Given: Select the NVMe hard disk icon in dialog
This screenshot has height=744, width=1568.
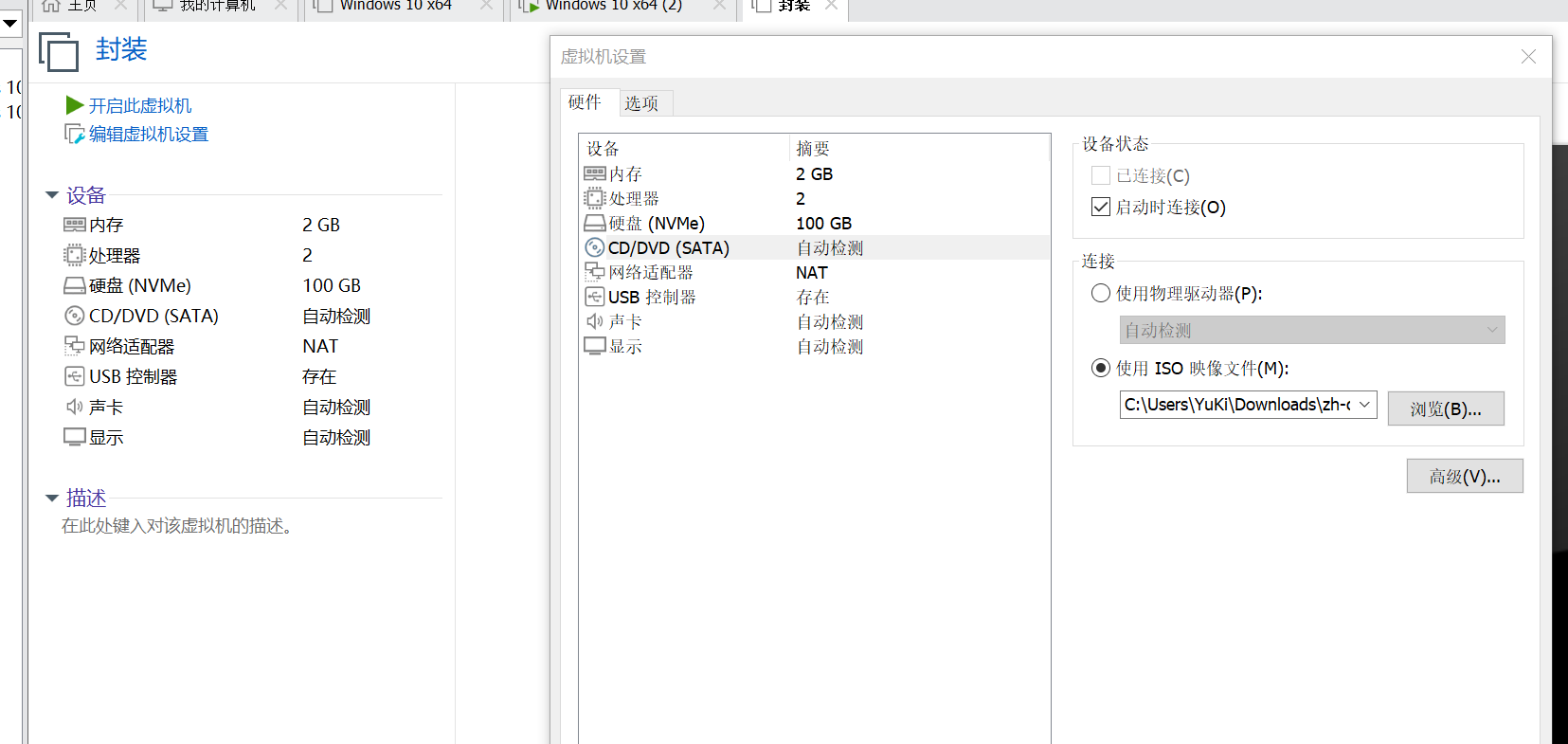Looking at the screenshot, I should (594, 224).
